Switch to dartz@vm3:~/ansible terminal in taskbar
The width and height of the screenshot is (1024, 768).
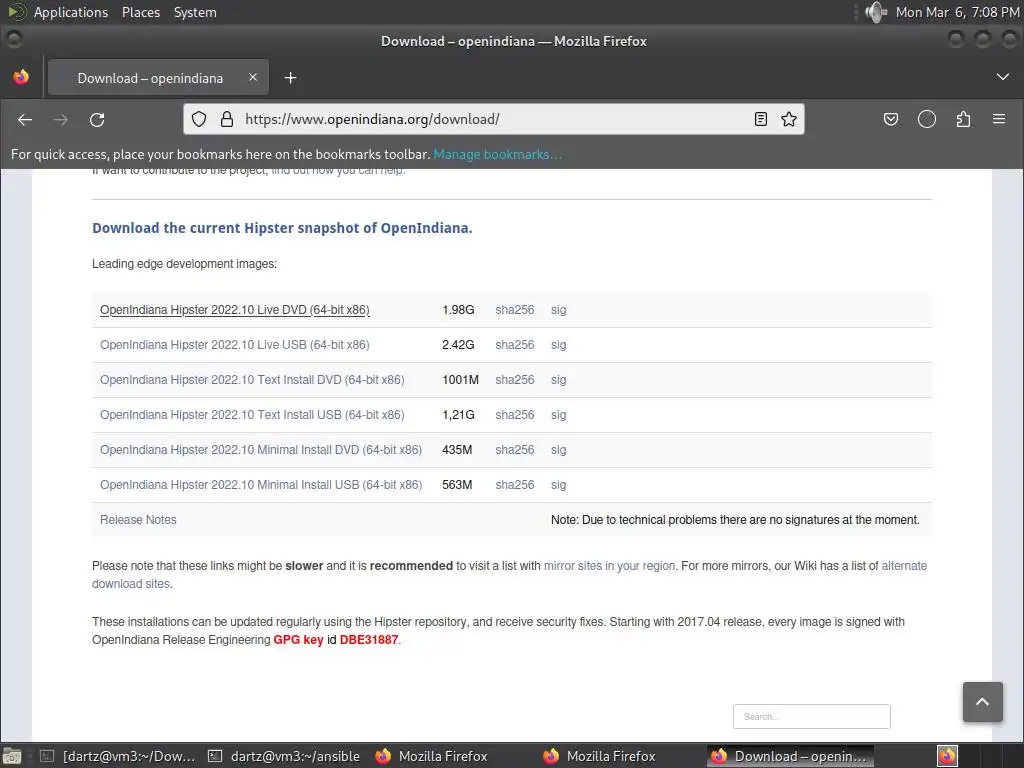point(285,756)
